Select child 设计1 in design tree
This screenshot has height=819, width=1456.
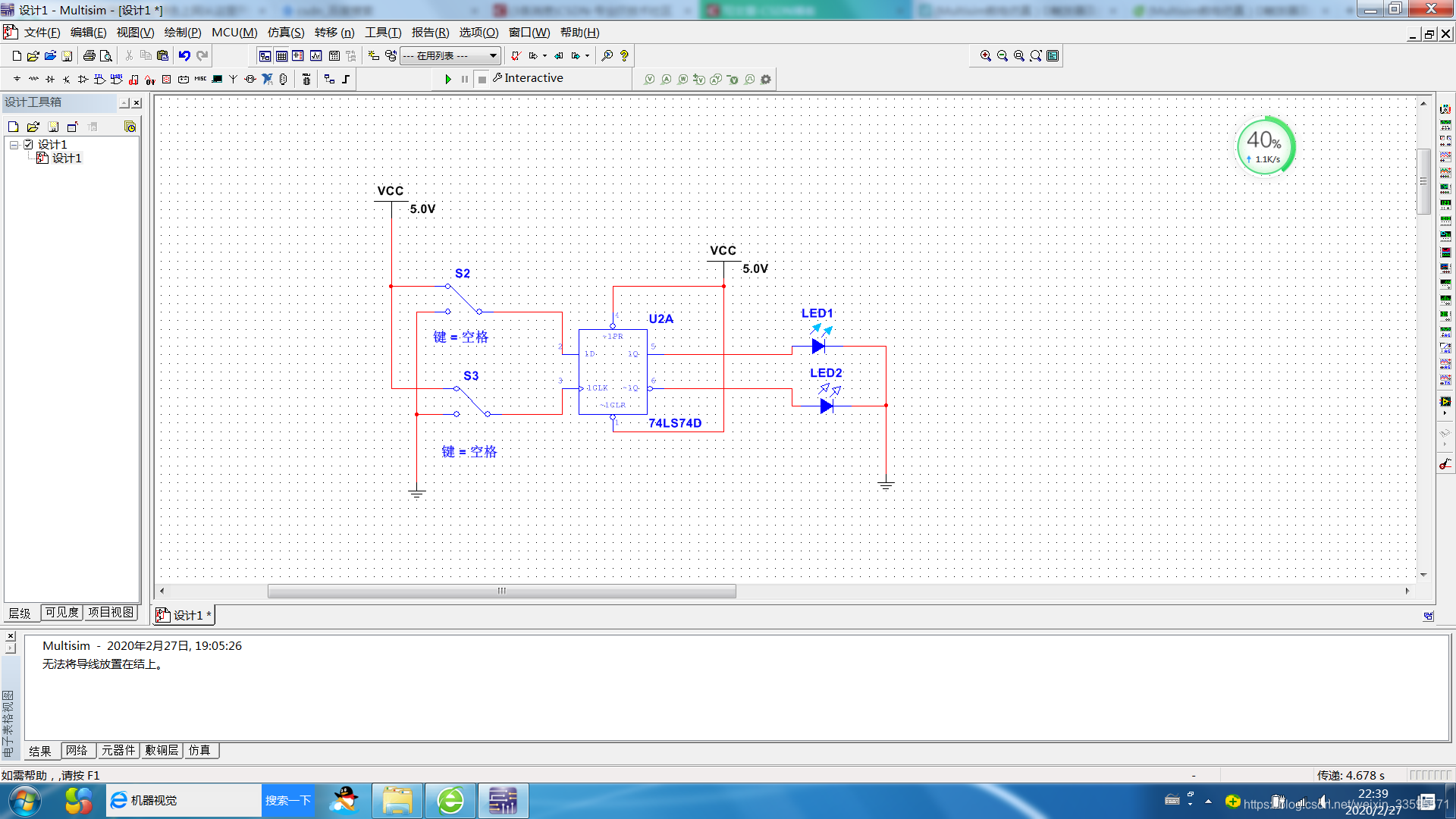point(67,158)
